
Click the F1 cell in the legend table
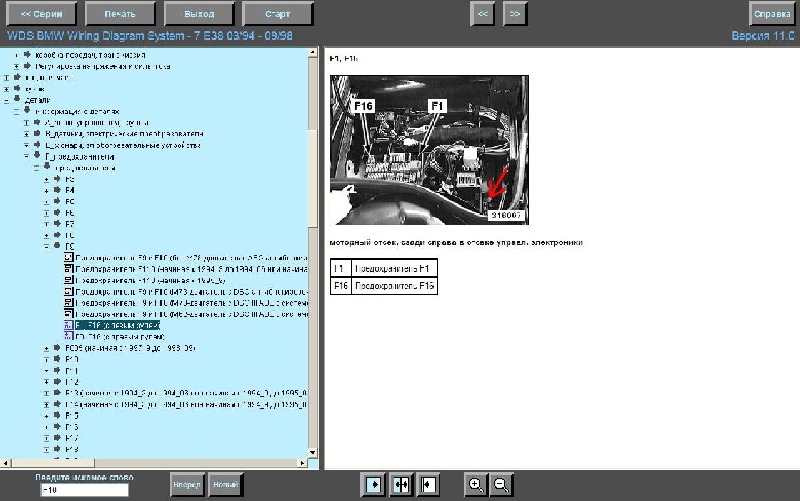tap(340, 268)
